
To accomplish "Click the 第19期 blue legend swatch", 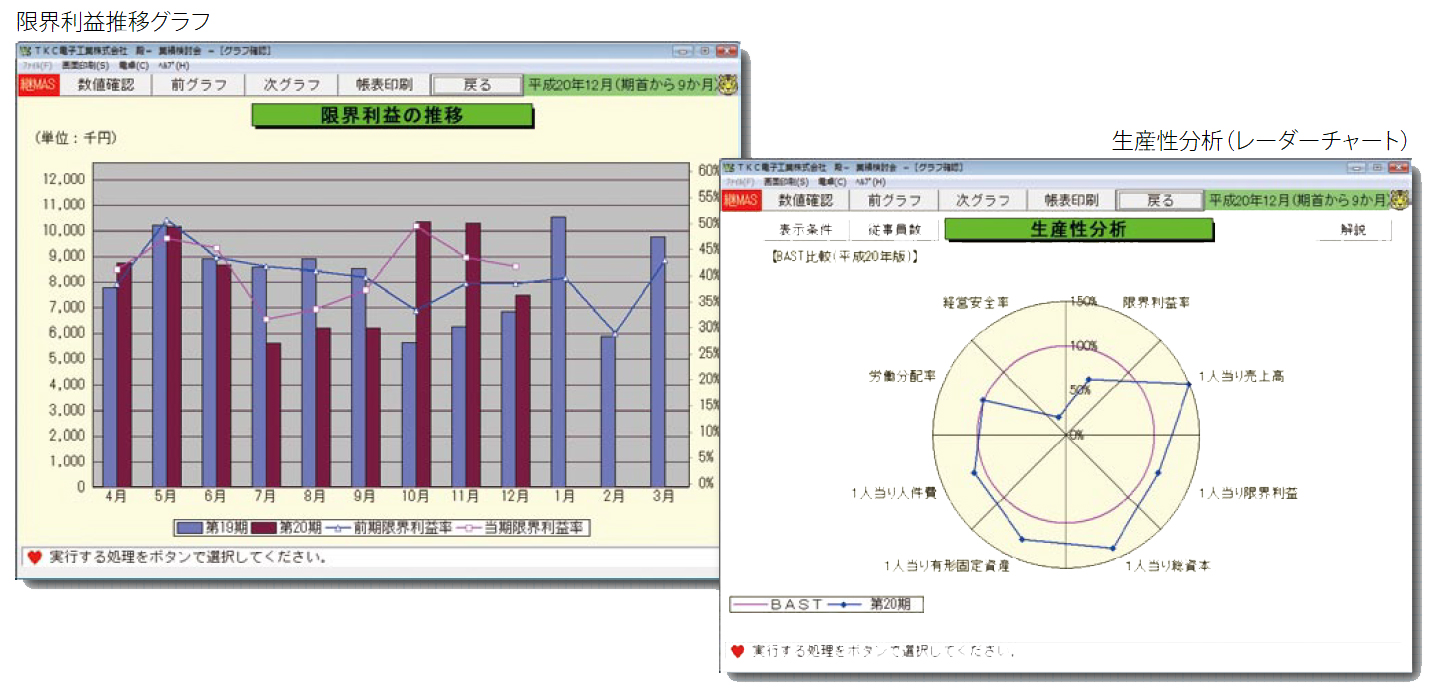I will 189,527.
